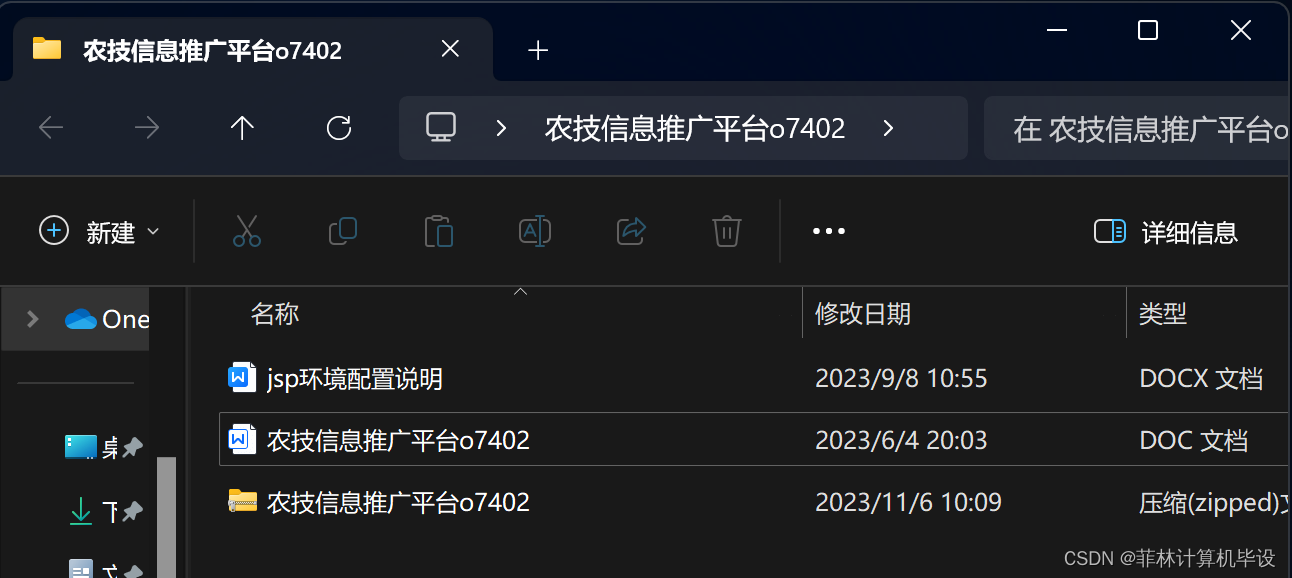1292x578 pixels.
Task: Select the zipped 农技信息推广平台o7402 archive
Action: click(752, 501)
